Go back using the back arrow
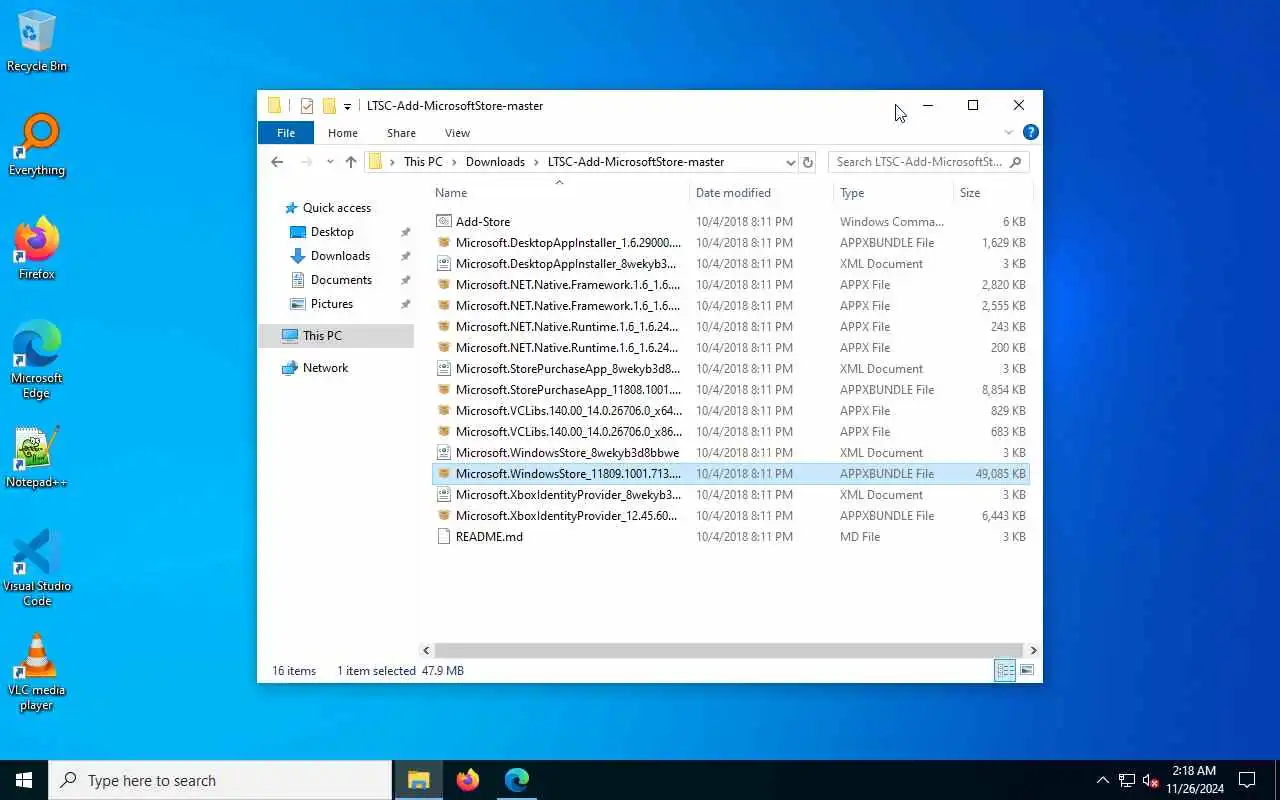The height and width of the screenshot is (800, 1280). (x=277, y=162)
